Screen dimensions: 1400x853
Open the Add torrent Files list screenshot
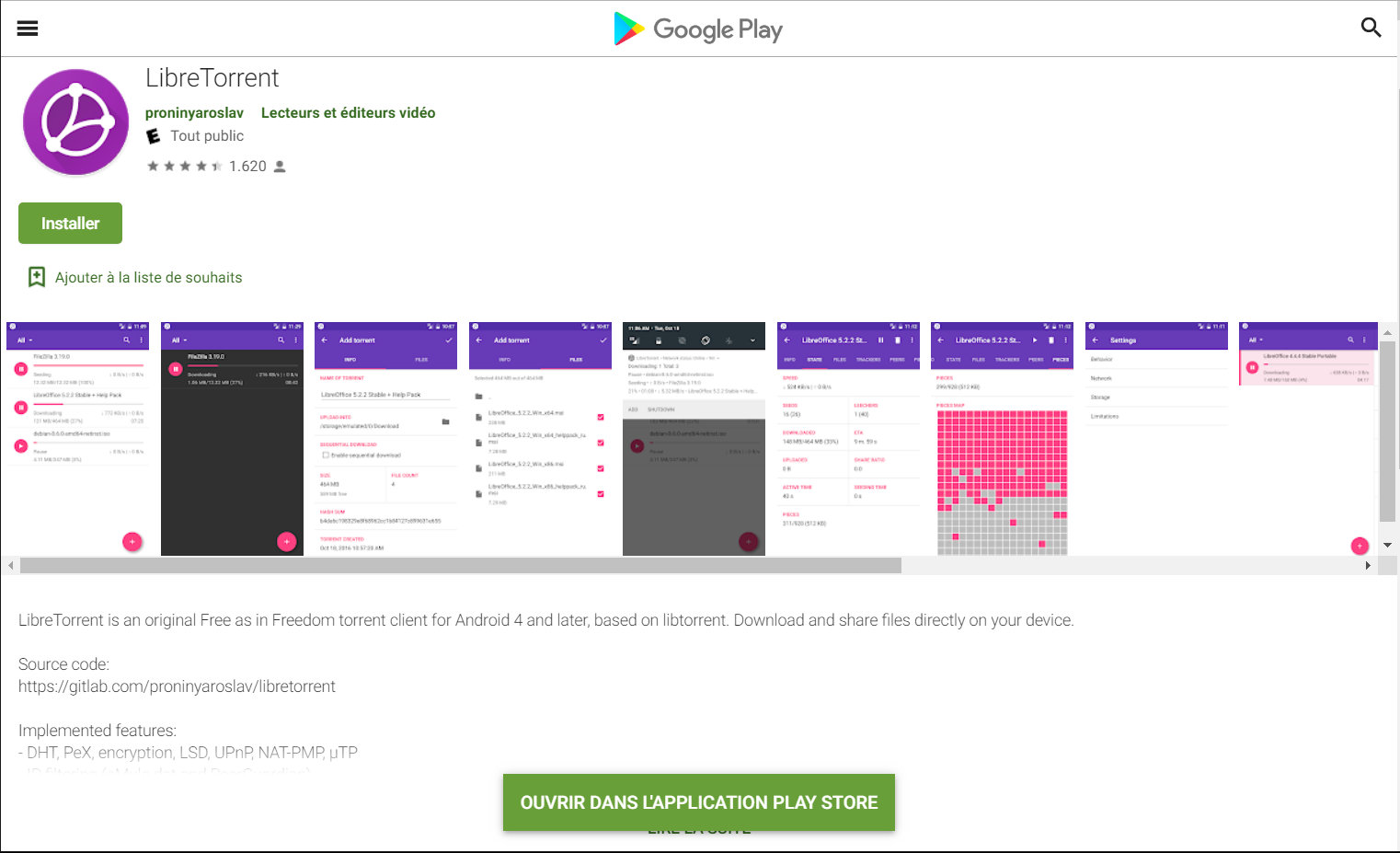point(540,439)
